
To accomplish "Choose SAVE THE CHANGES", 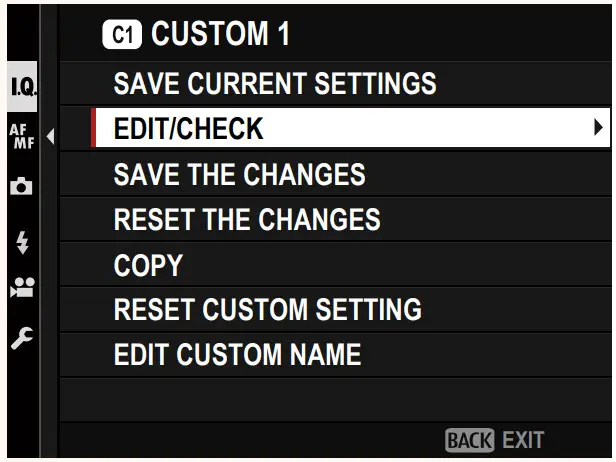I will click(239, 174).
